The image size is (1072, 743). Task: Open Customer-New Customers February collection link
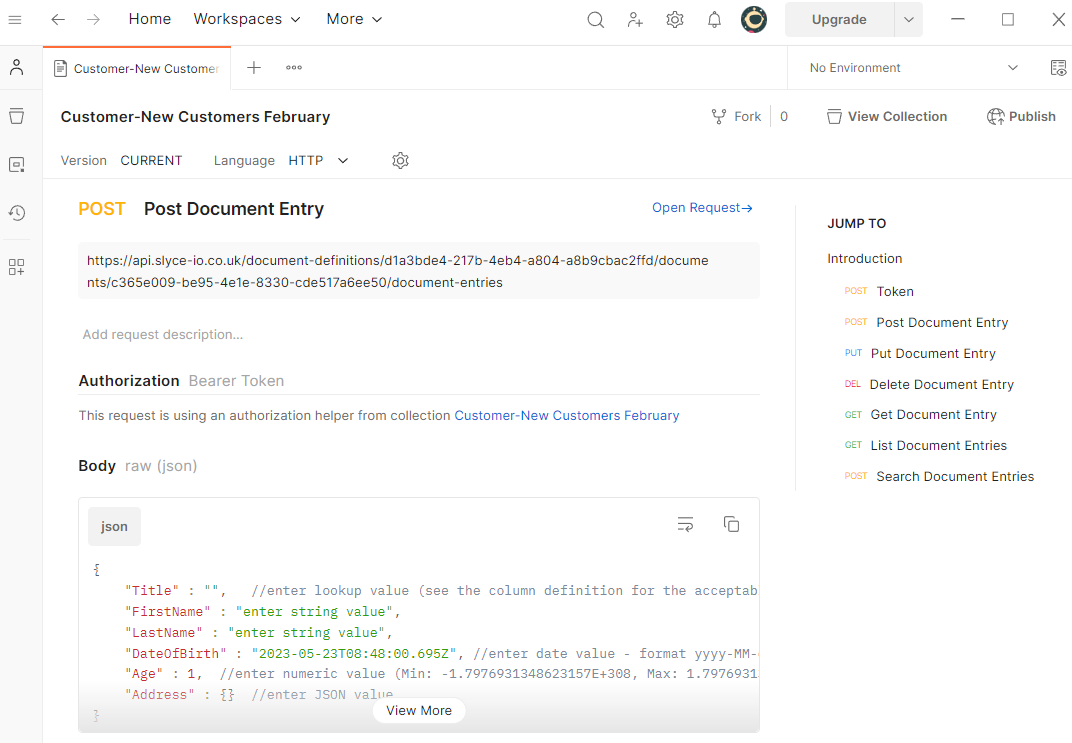click(567, 416)
